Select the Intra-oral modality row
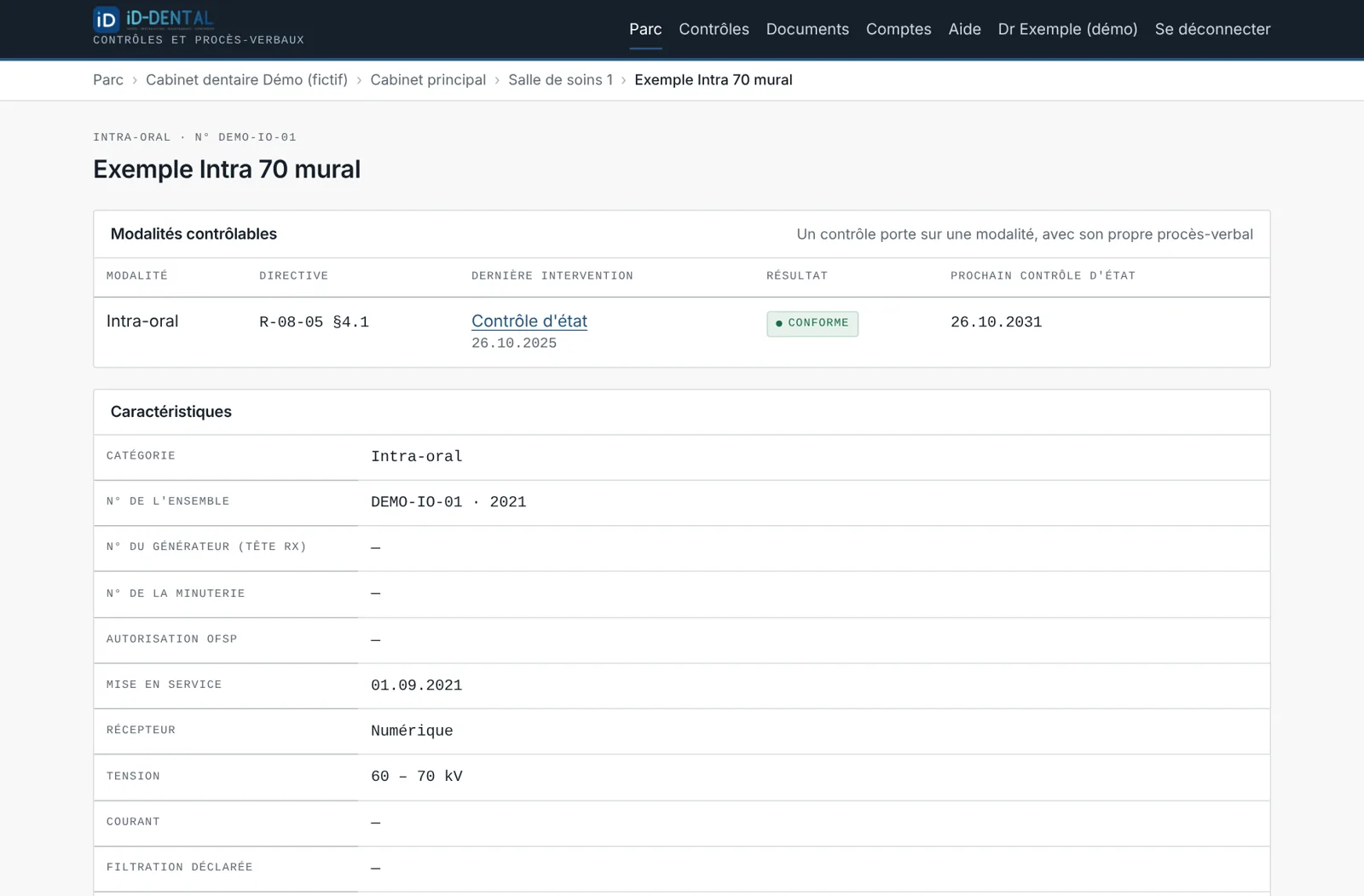 [x=681, y=332]
